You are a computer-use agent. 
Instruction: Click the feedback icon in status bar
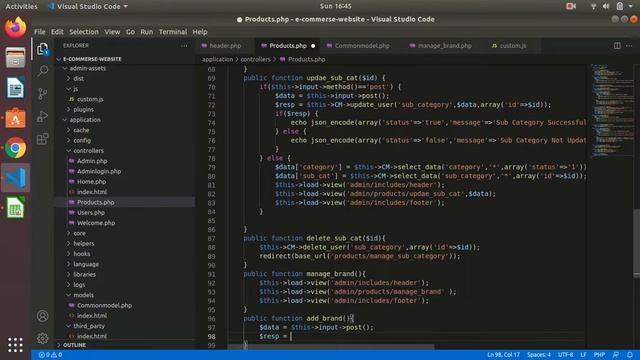pos(616,355)
